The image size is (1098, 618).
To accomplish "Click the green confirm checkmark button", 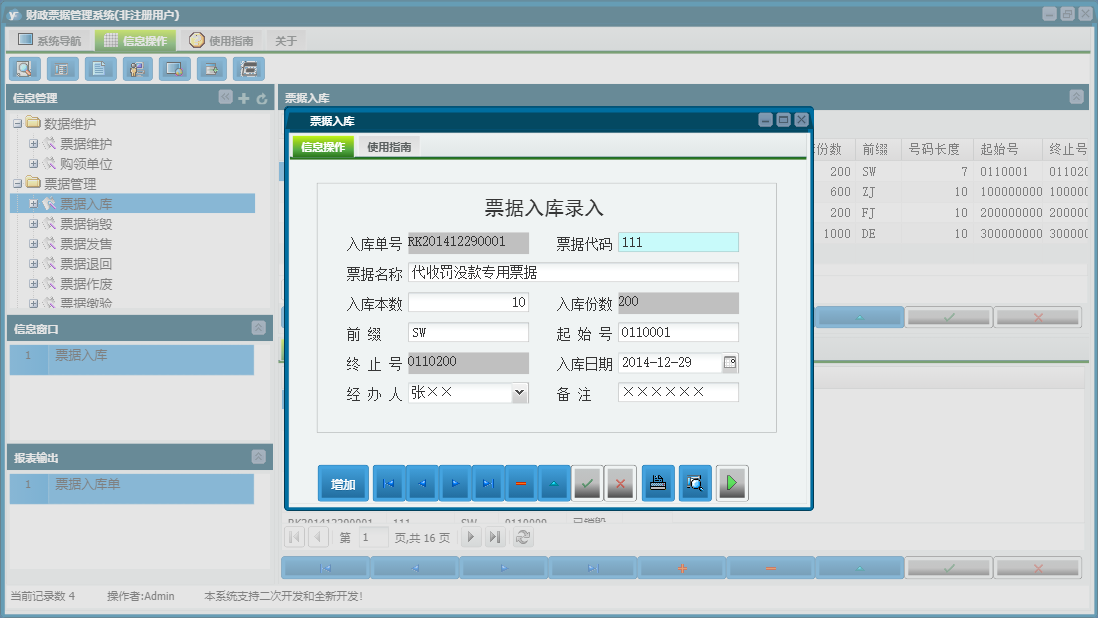I will point(587,483).
